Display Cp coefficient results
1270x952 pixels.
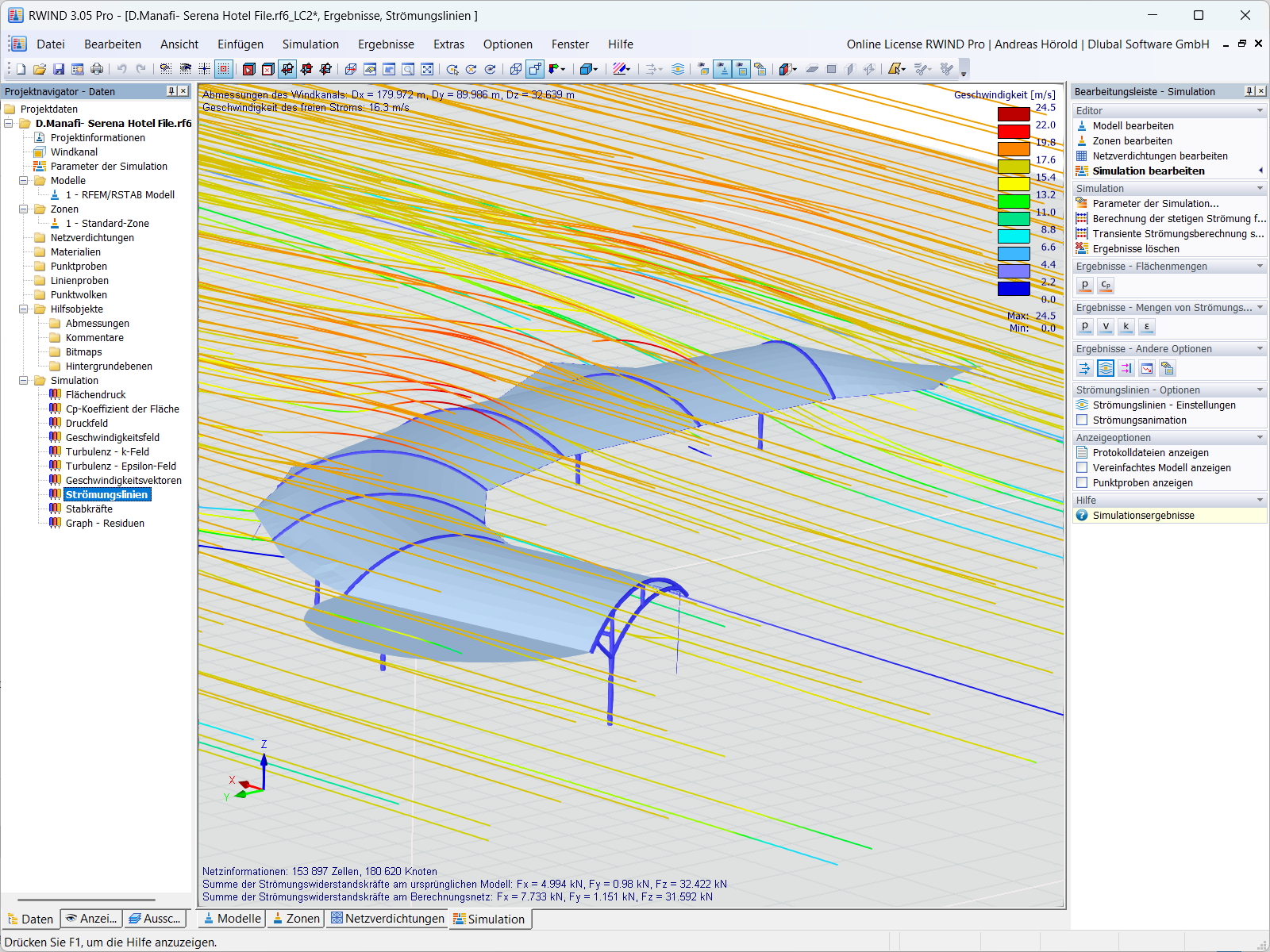tap(1106, 286)
